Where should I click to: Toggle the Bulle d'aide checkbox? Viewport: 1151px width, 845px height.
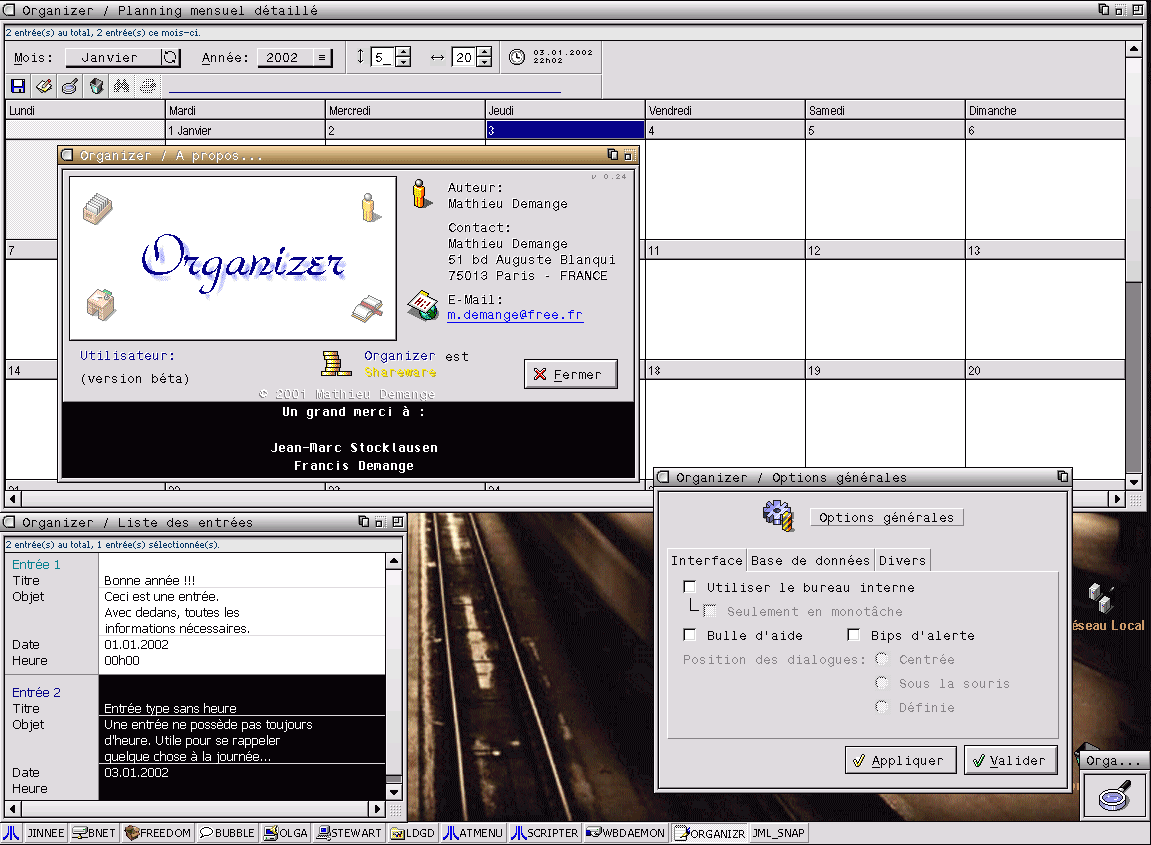(x=689, y=635)
